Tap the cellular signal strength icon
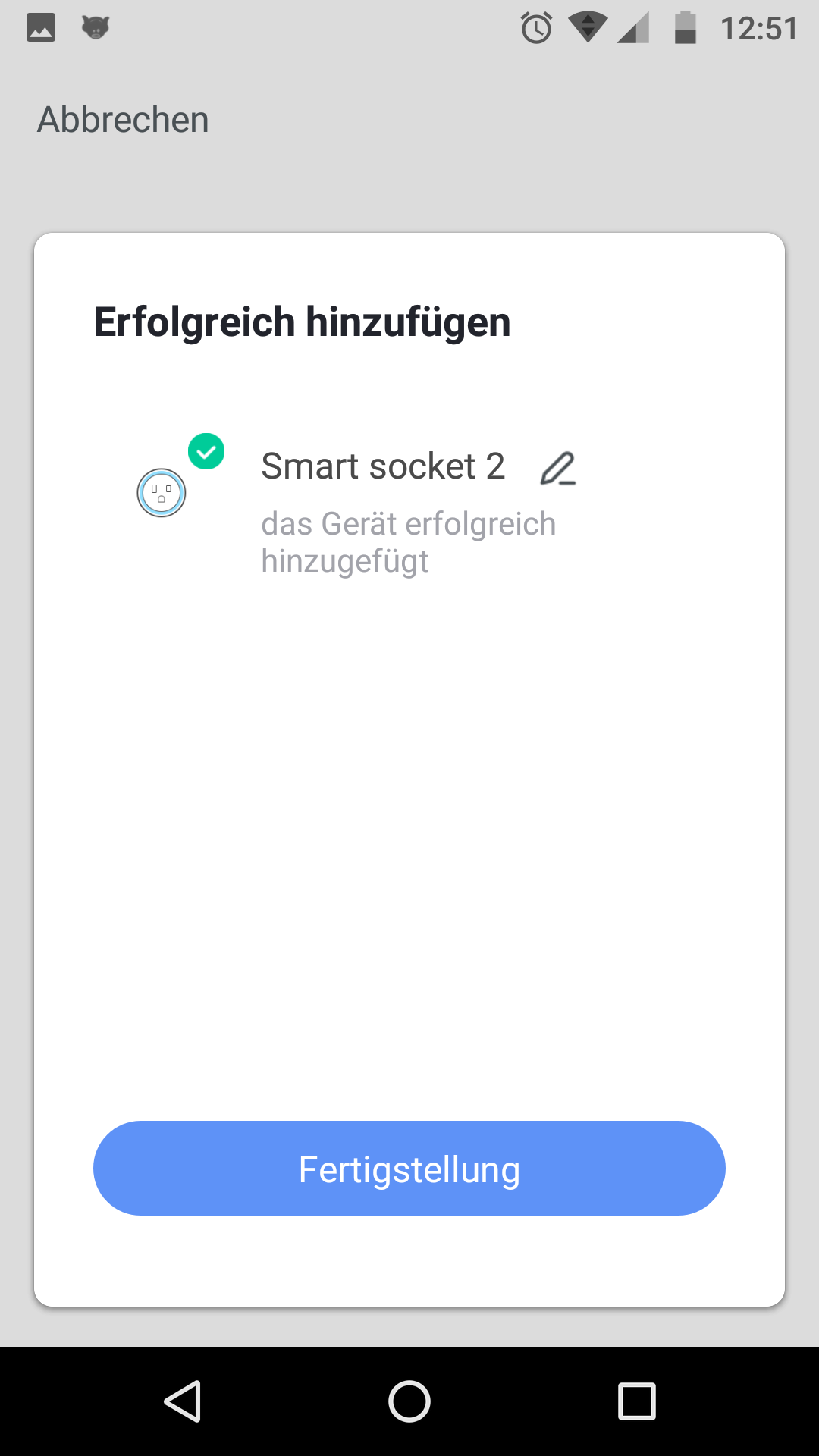 [633, 29]
